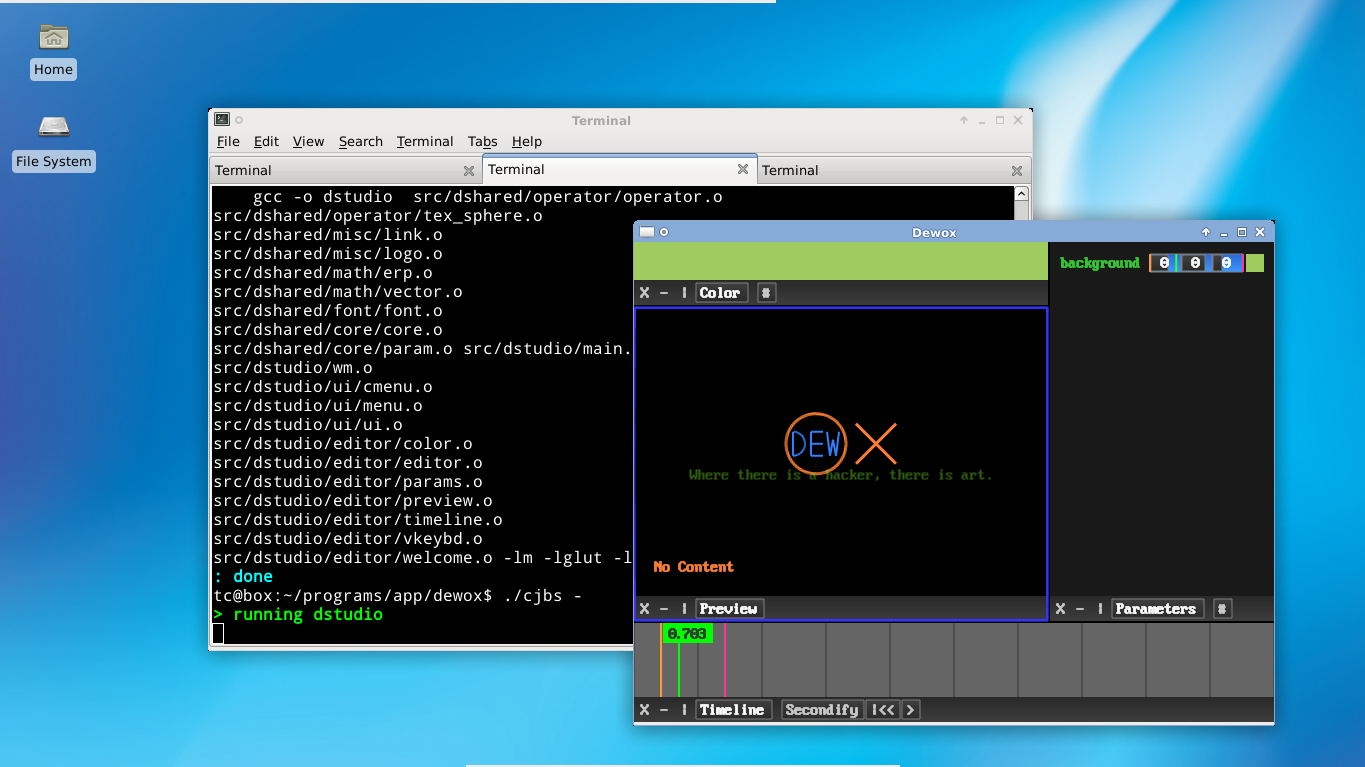Collapse the Parameters panel with its minus

point(1080,609)
